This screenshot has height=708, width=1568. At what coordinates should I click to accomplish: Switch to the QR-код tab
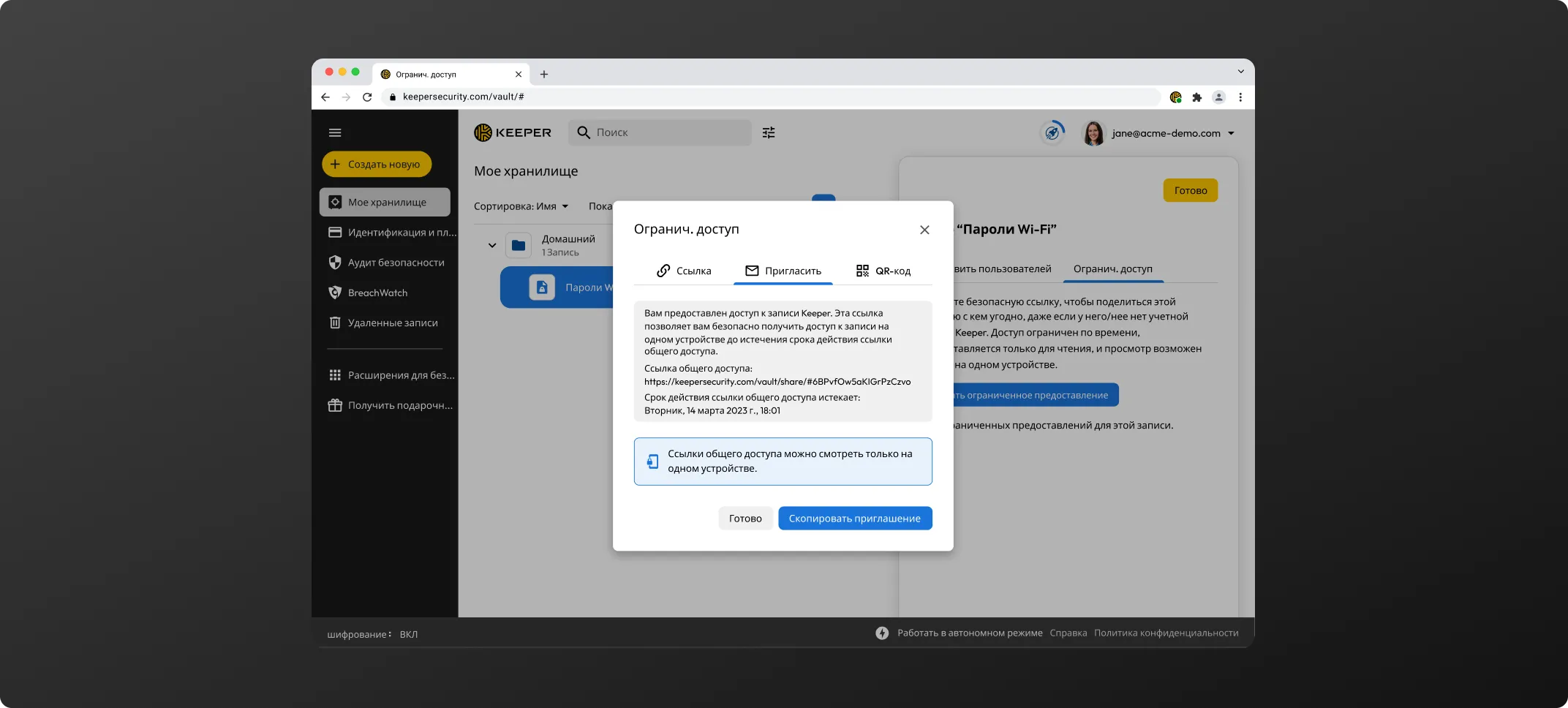[x=883, y=271]
